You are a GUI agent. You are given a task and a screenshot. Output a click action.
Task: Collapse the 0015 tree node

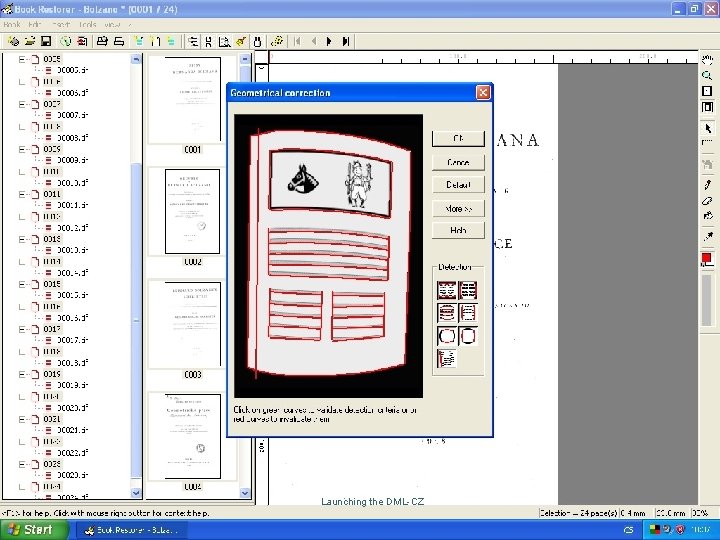point(21,284)
